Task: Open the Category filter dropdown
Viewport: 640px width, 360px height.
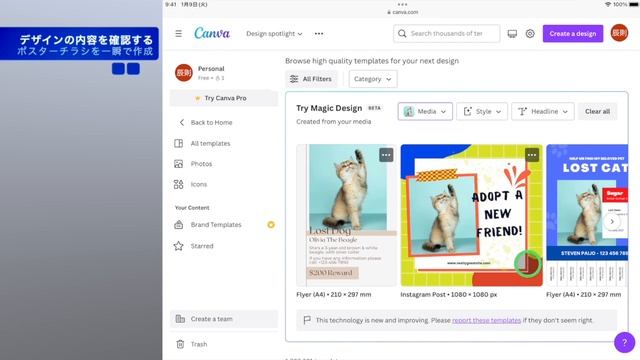Action: click(373, 79)
